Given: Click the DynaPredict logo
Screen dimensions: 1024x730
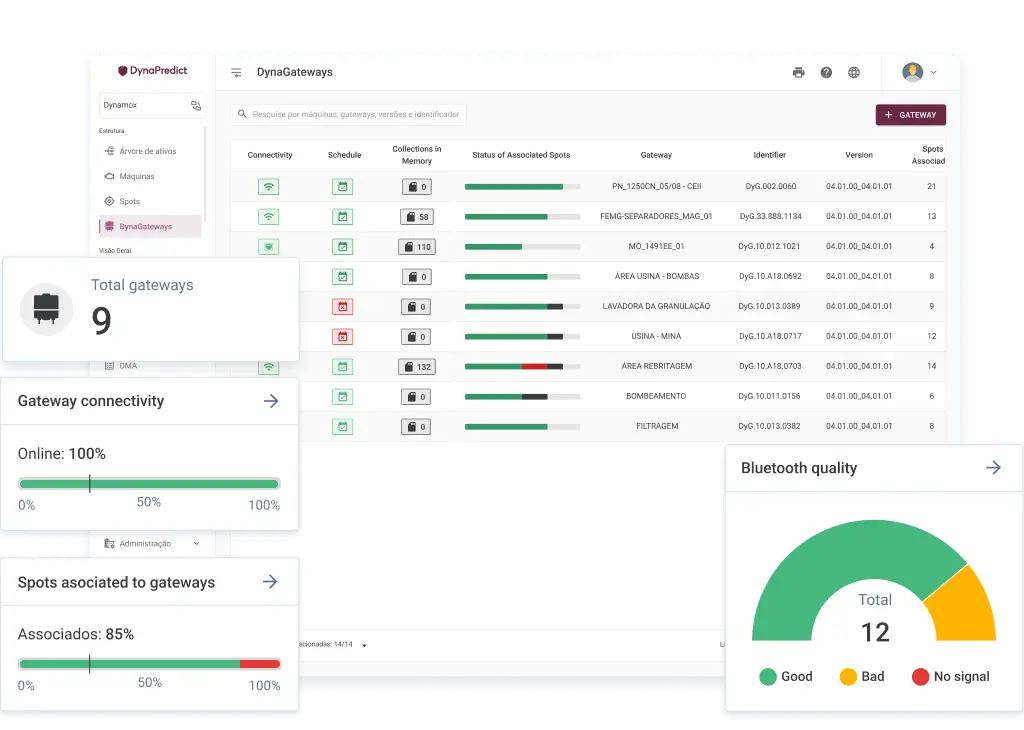Looking at the screenshot, I should [x=152, y=71].
